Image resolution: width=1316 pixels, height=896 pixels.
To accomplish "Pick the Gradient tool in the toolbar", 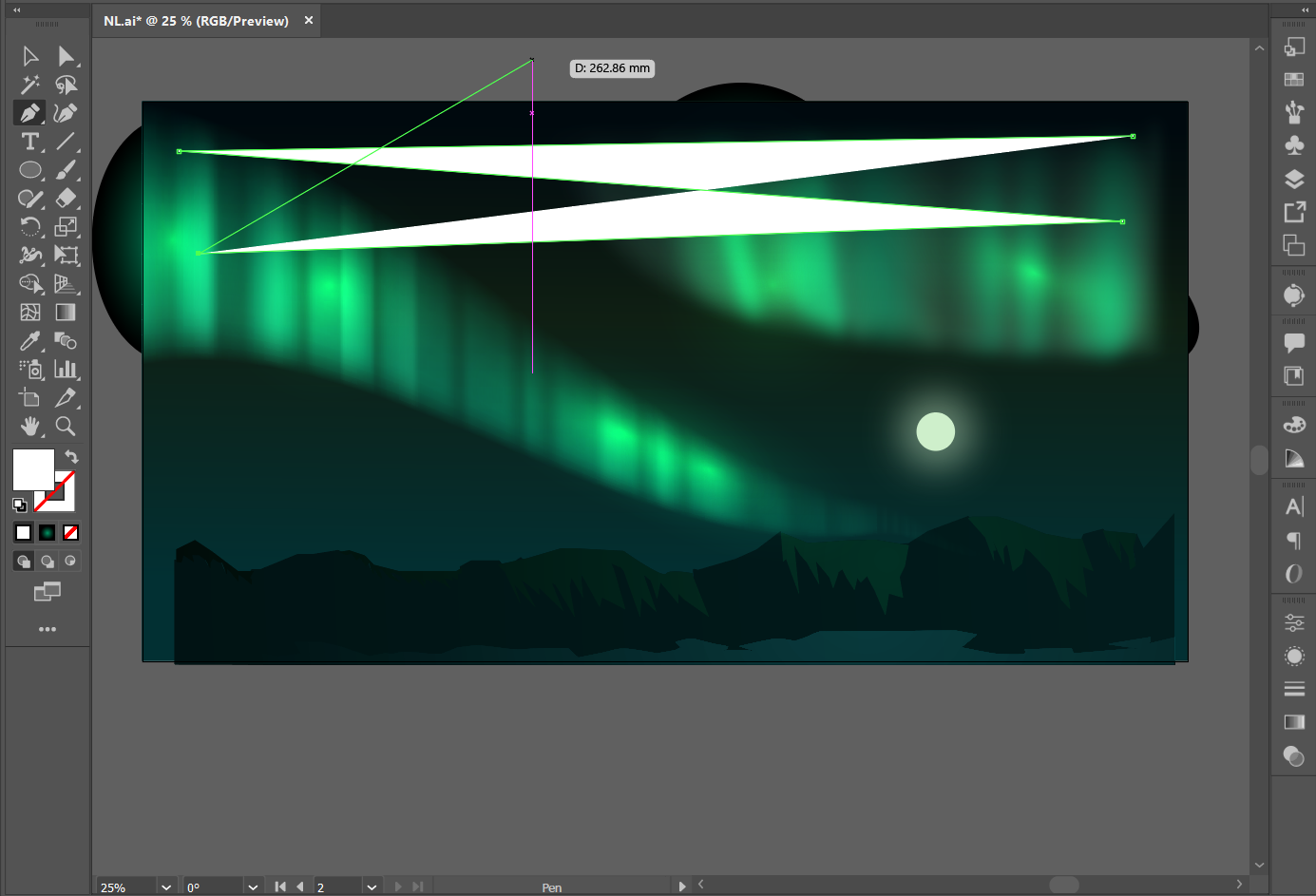I will tap(66, 313).
